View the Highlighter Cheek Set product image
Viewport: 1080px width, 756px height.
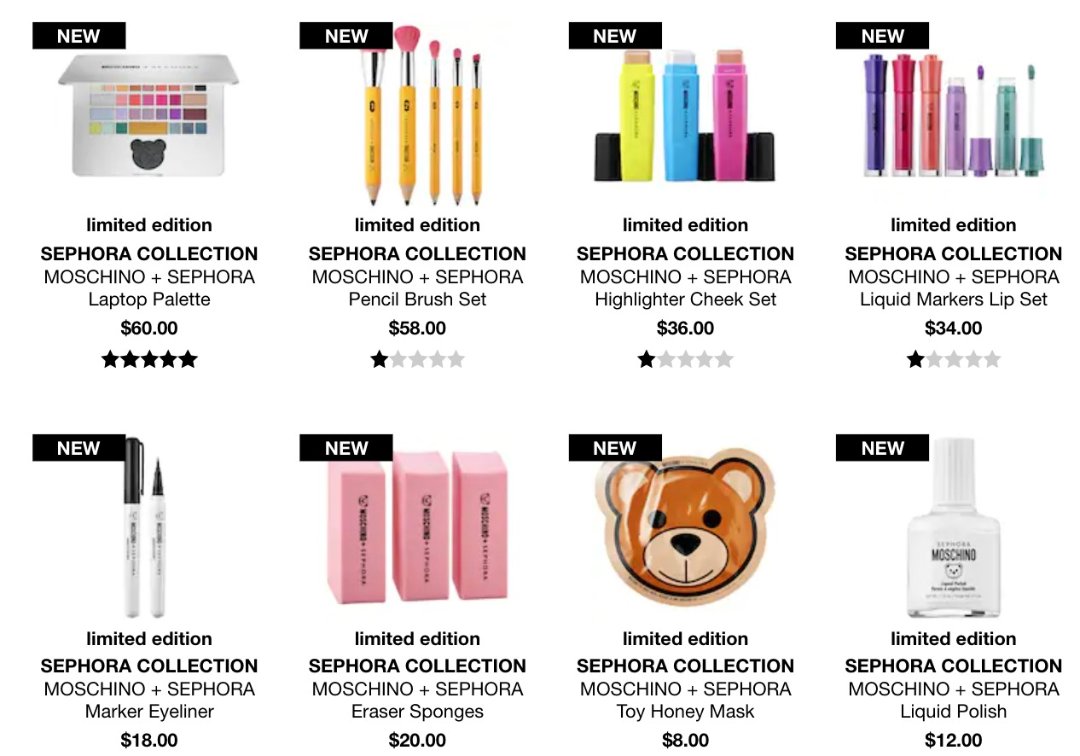(685, 114)
